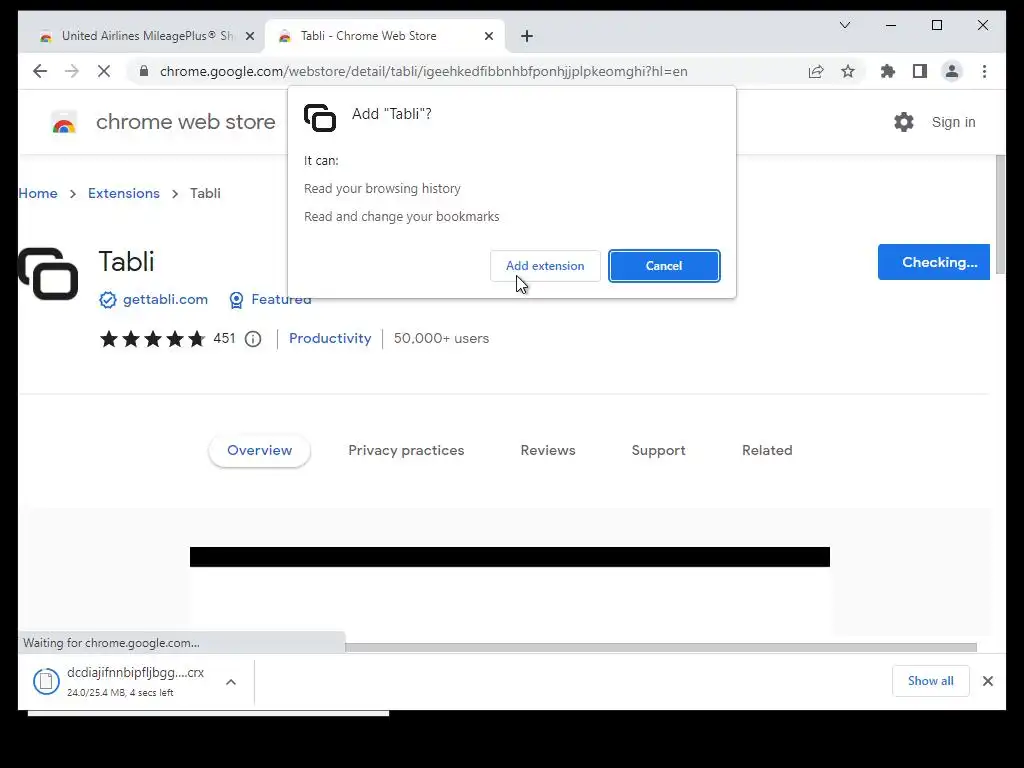Click the 451 ratings count
Viewport: 1024px width, 768px height.
click(x=224, y=338)
